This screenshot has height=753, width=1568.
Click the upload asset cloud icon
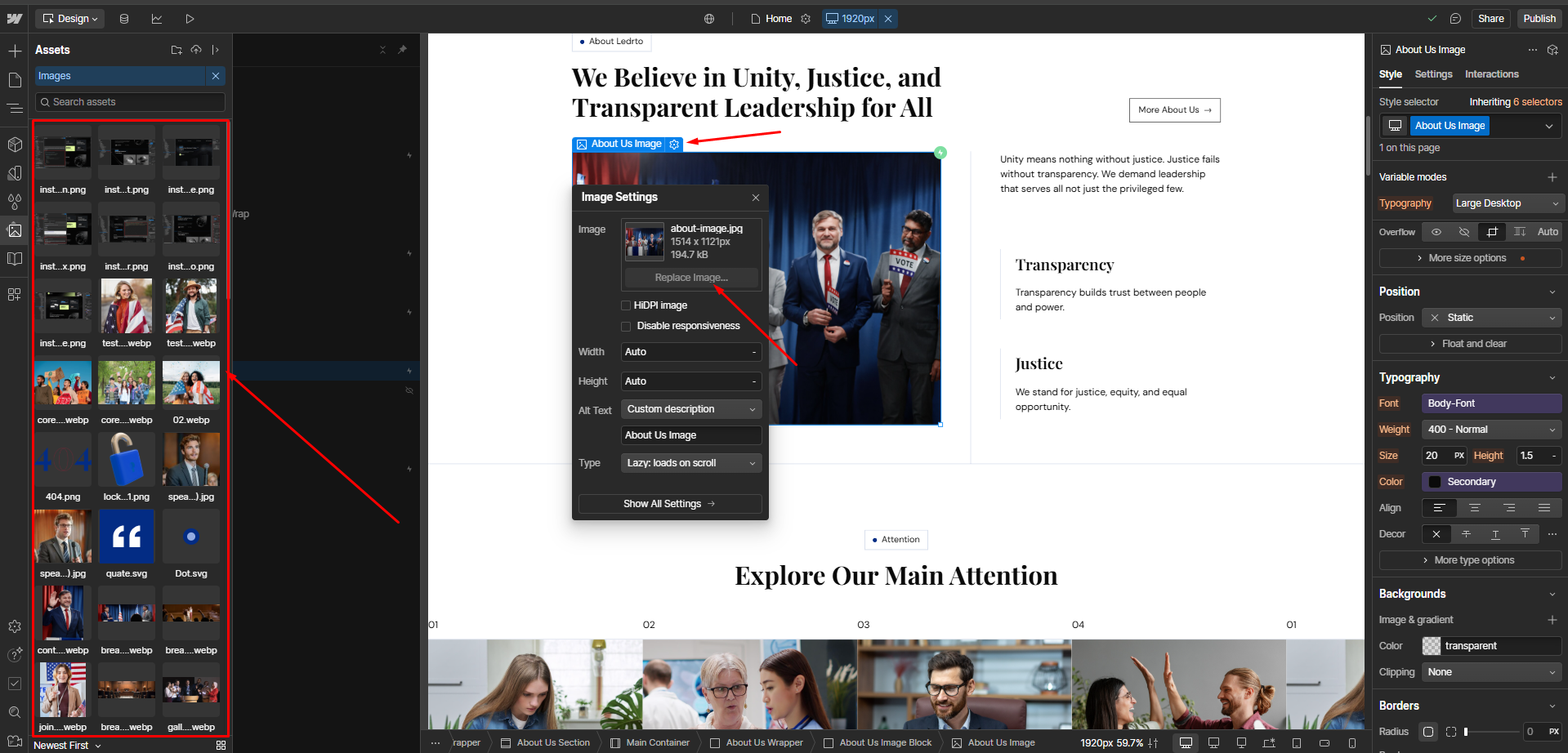click(196, 50)
